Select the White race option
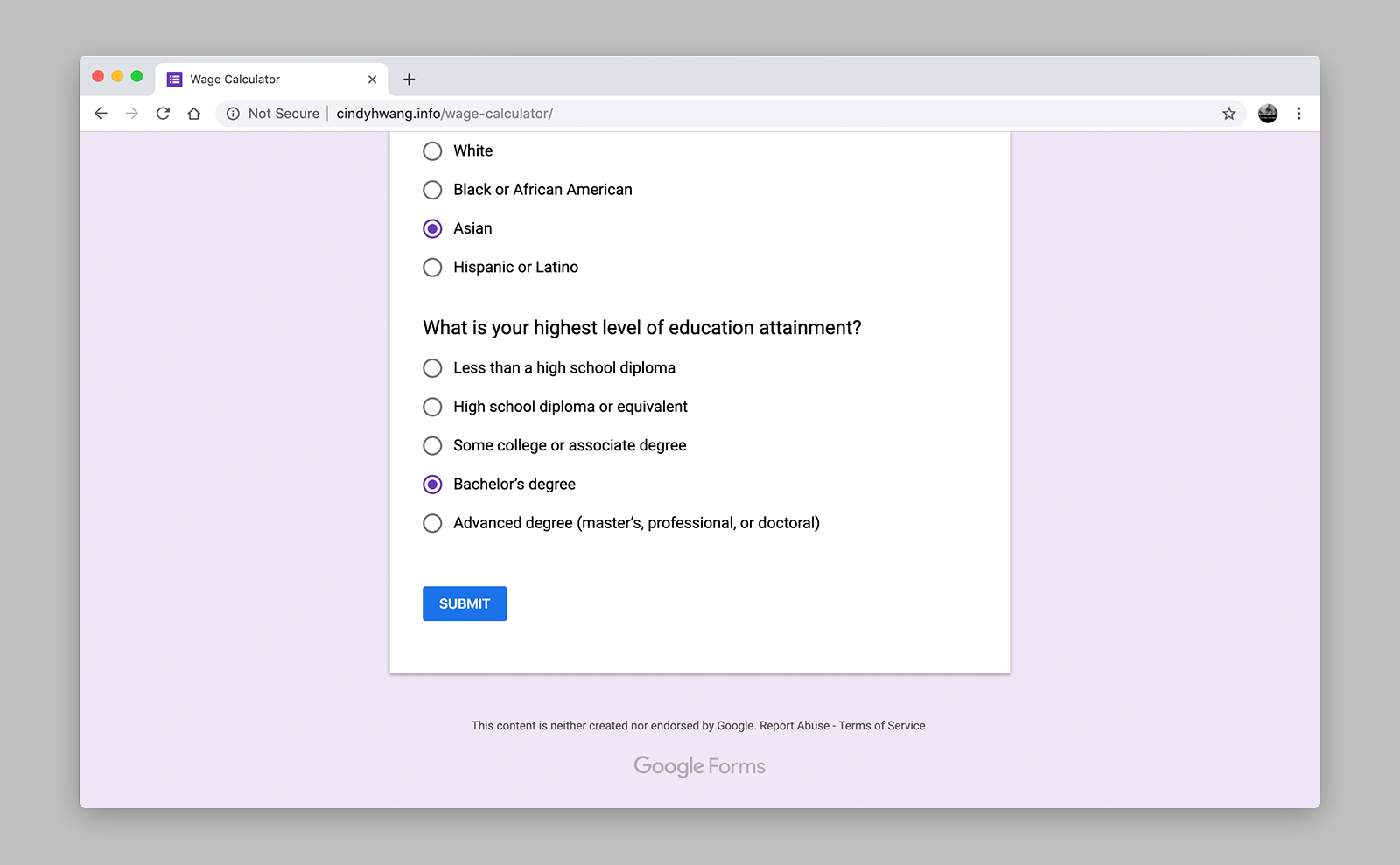Image resolution: width=1400 pixels, height=865 pixels. point(432,150)
